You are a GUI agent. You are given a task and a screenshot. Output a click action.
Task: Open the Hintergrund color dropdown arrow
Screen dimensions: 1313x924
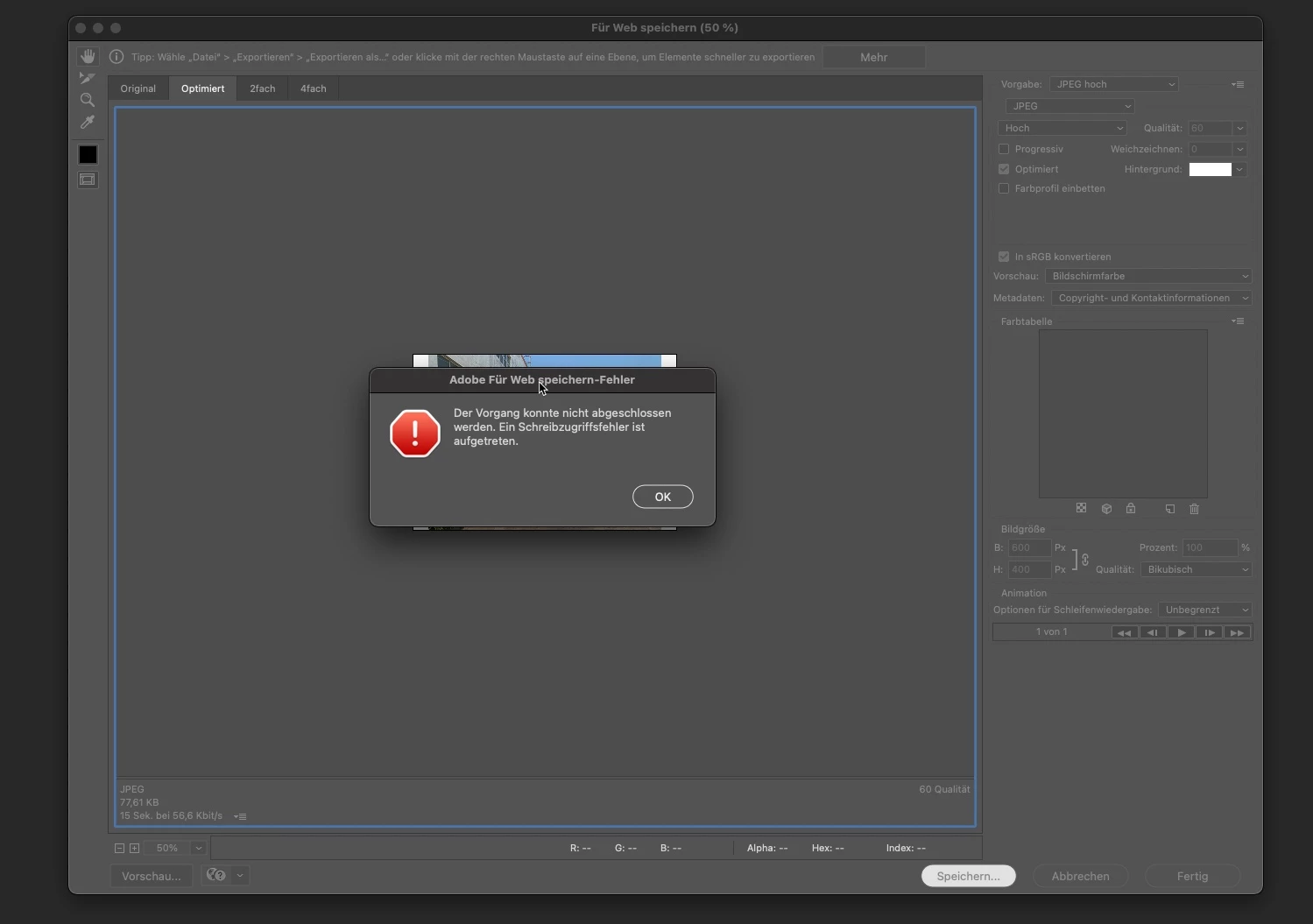(x=1239, y=169)
